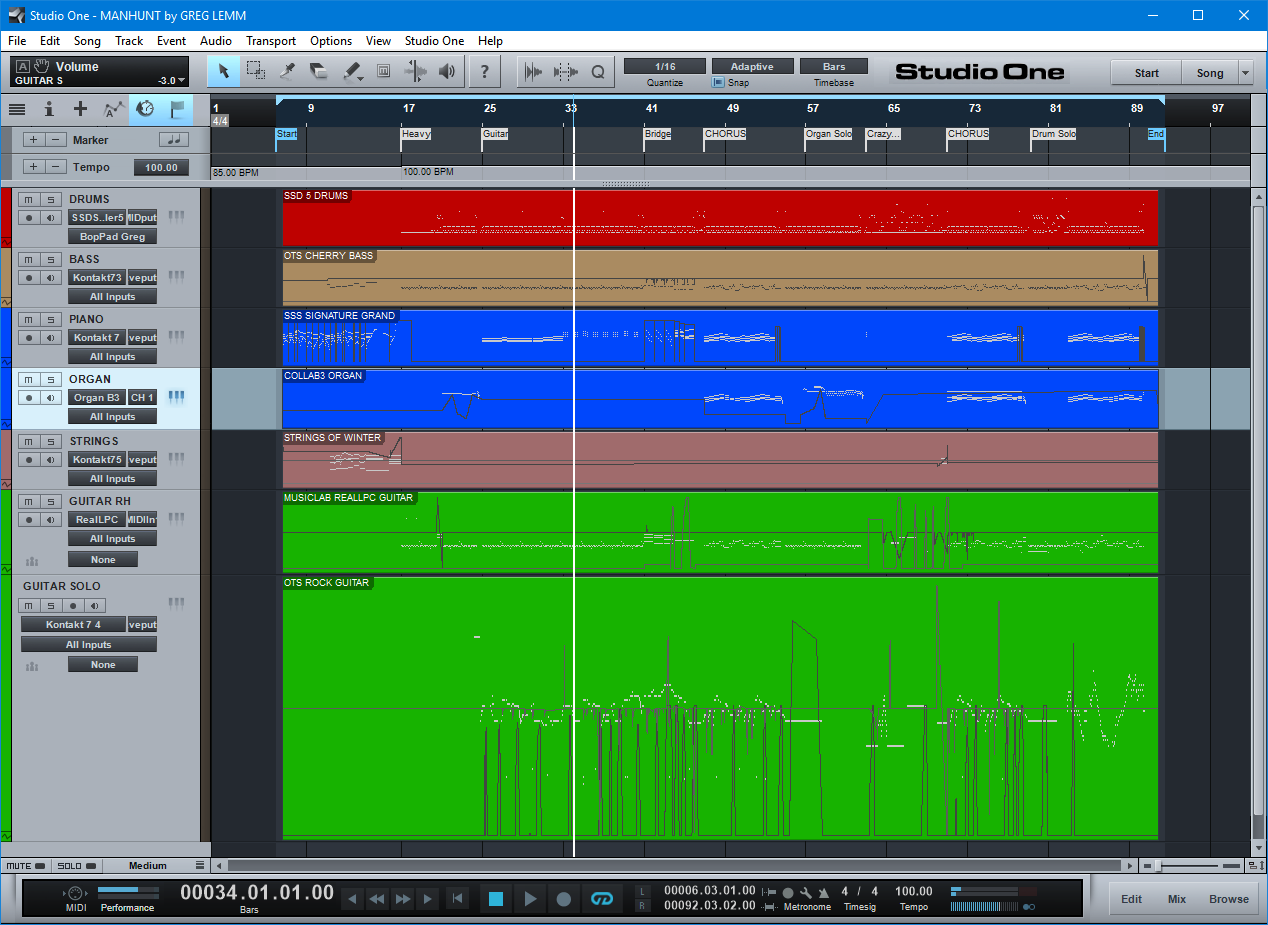Click the Rewind transport button

377,899
